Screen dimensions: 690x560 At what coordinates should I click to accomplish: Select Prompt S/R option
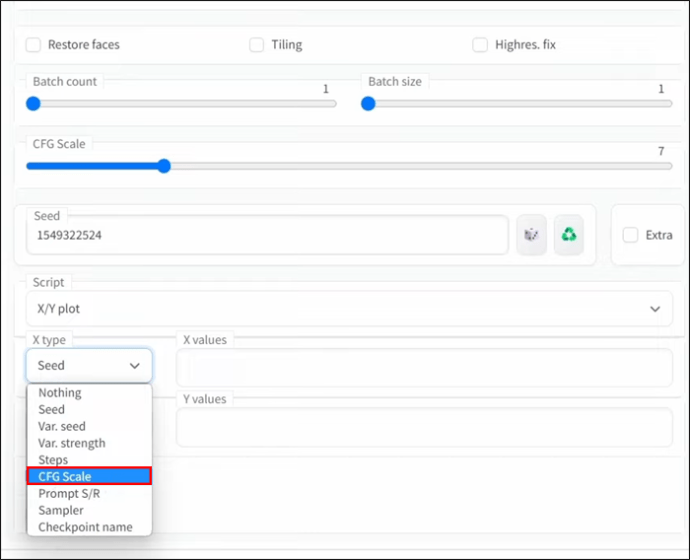pyautogui.click(x=69, y=493)
